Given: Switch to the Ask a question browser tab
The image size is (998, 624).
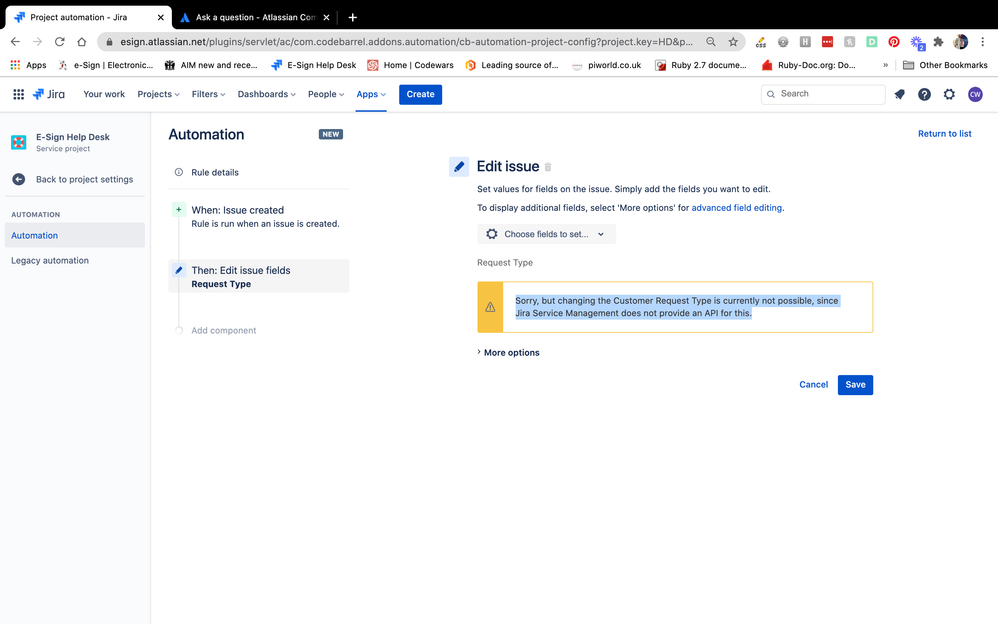Looking at the screenshot, I should coord(255,17).
